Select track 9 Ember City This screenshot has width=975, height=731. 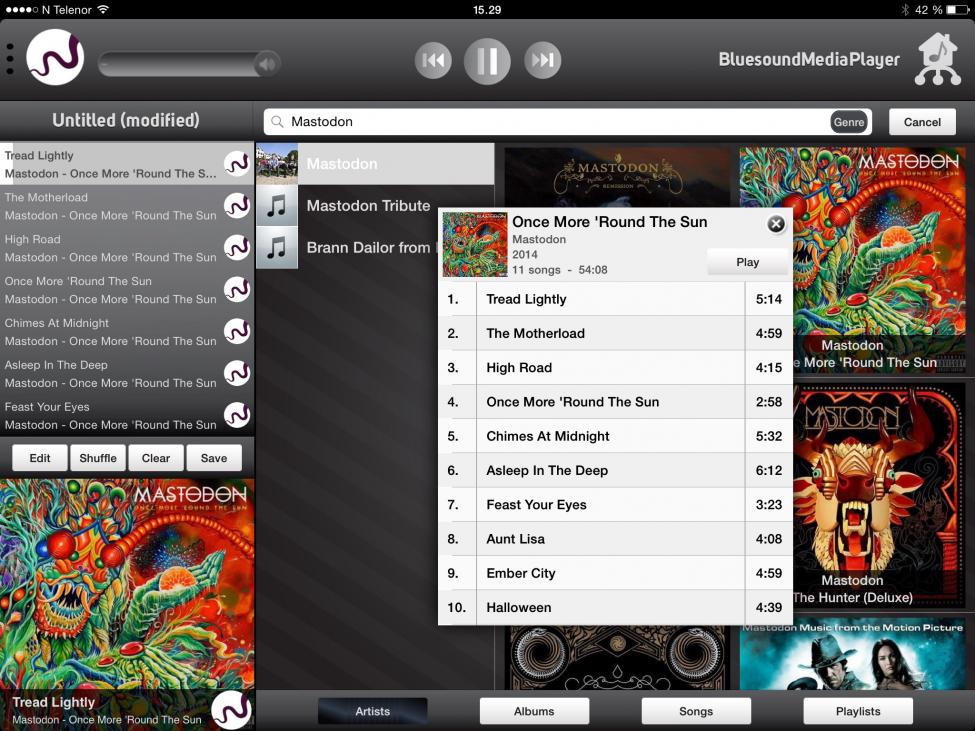point(616,573)
